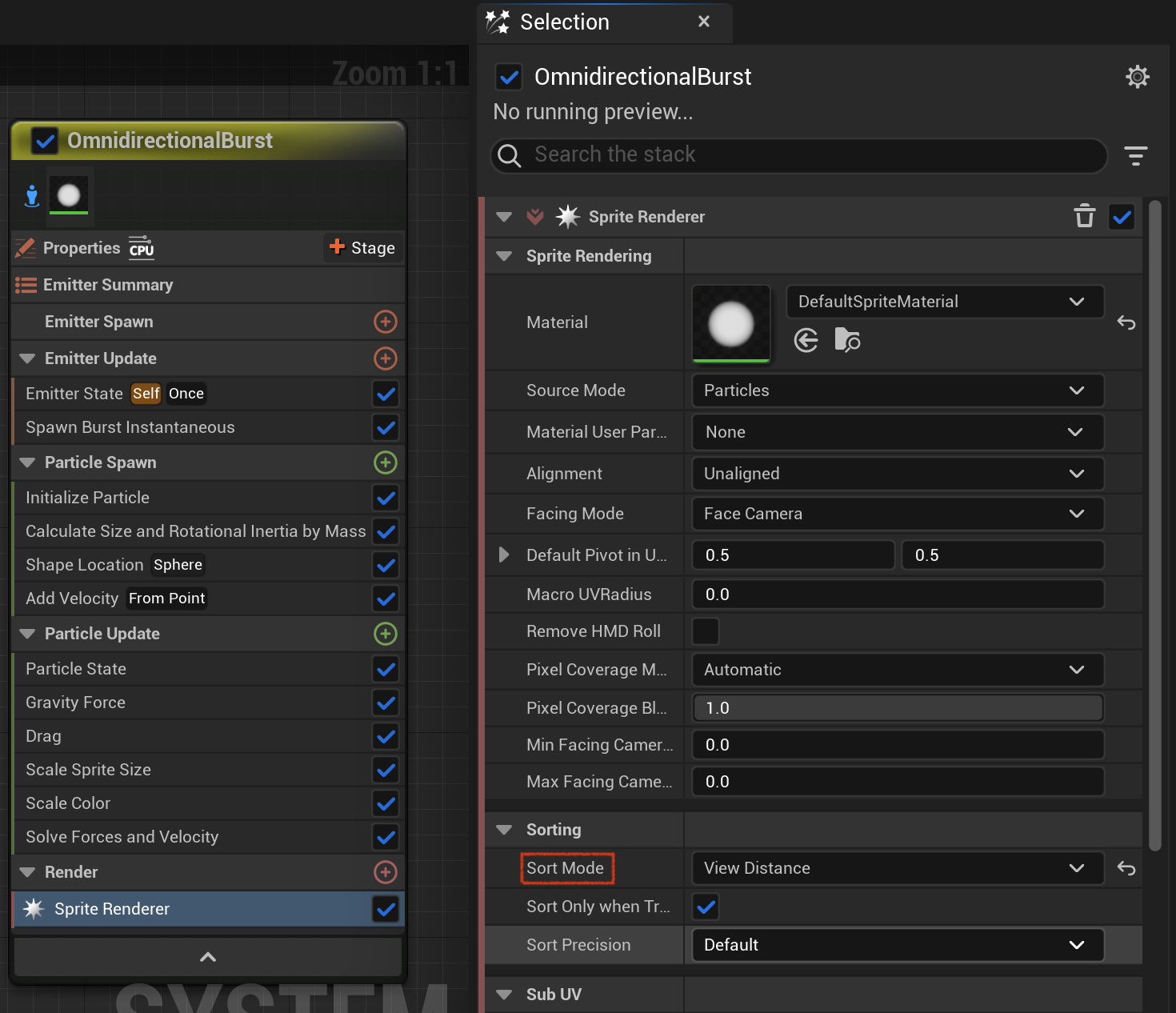Open the Sort Mode View Distance dropdown
This screenshot has width=1176, height=1013.
tap(898, 868)
